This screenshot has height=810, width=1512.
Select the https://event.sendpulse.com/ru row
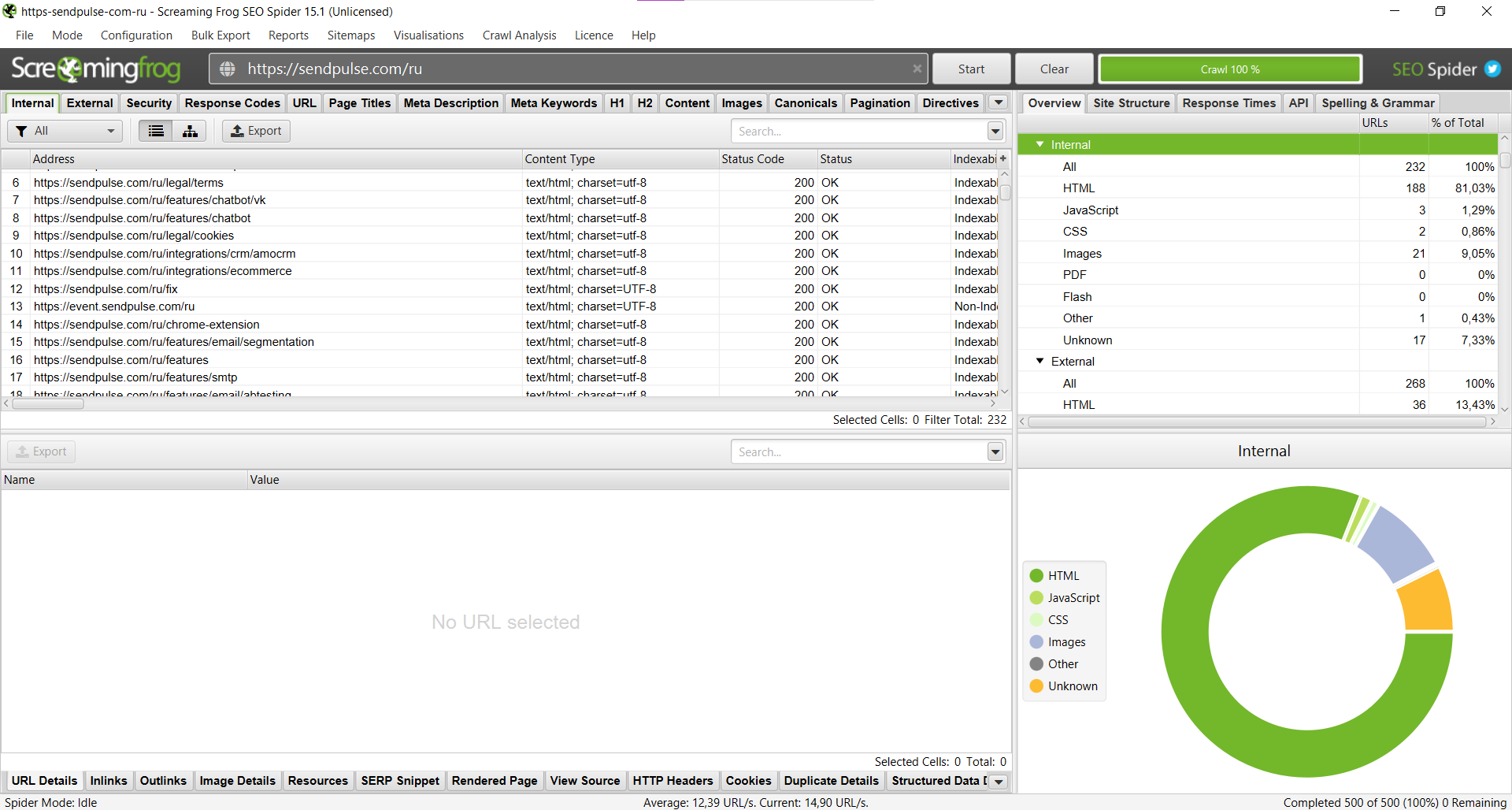(x=500, y=307)
